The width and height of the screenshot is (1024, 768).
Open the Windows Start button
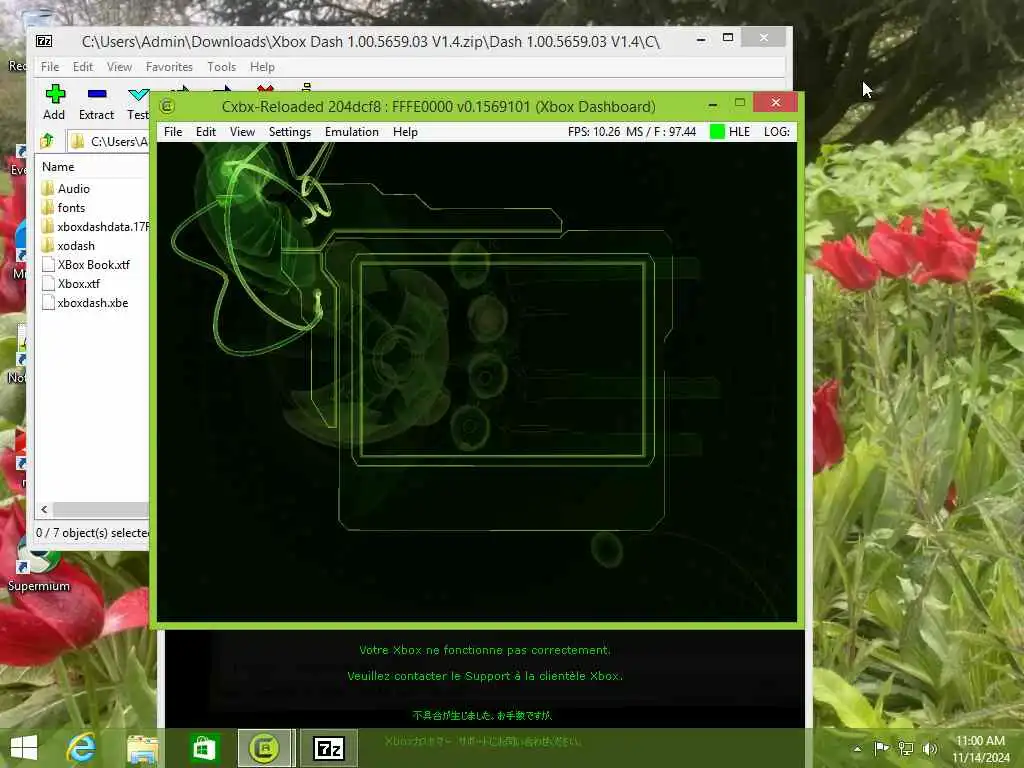point(24,748)
